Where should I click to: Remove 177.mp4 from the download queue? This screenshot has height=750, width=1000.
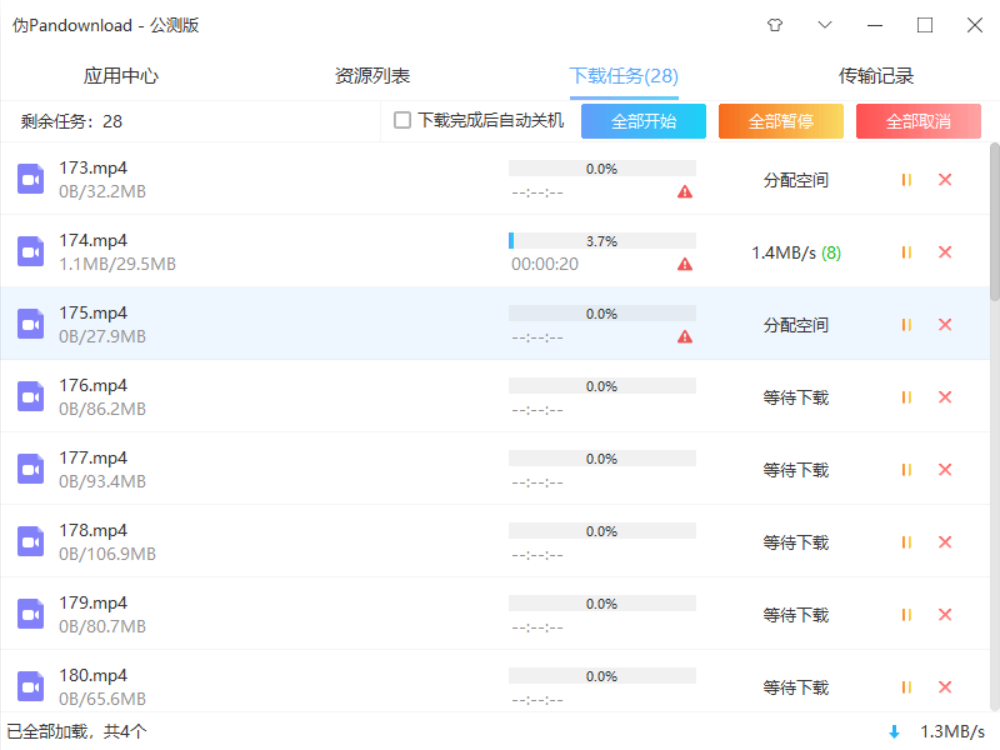944,469
